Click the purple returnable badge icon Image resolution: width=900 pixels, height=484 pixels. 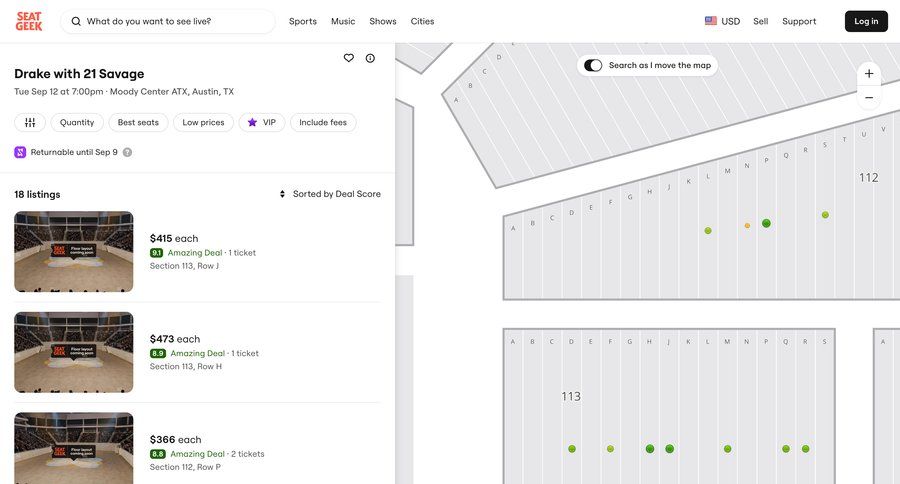[20, 152]
